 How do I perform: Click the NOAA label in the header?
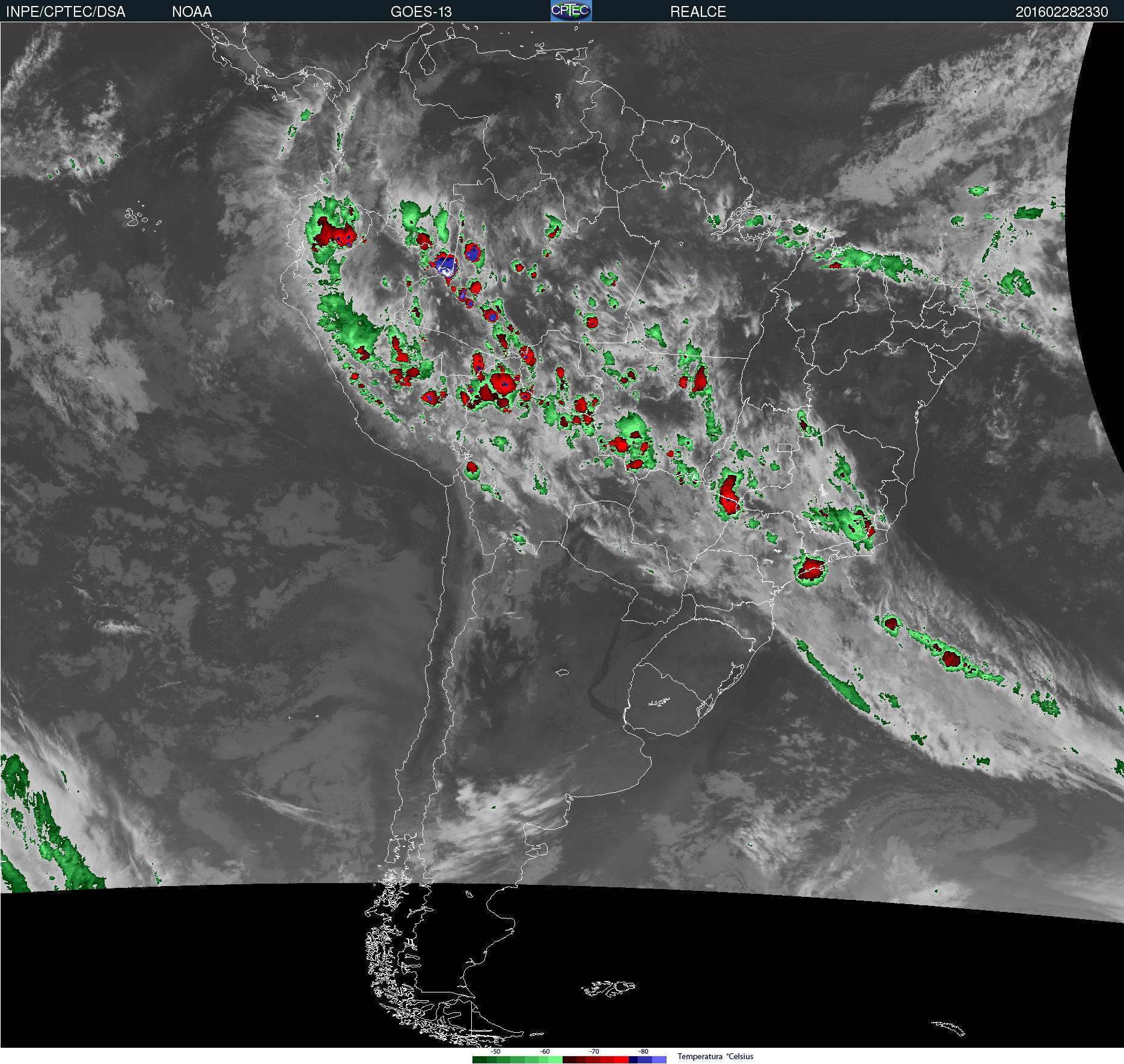192,12
